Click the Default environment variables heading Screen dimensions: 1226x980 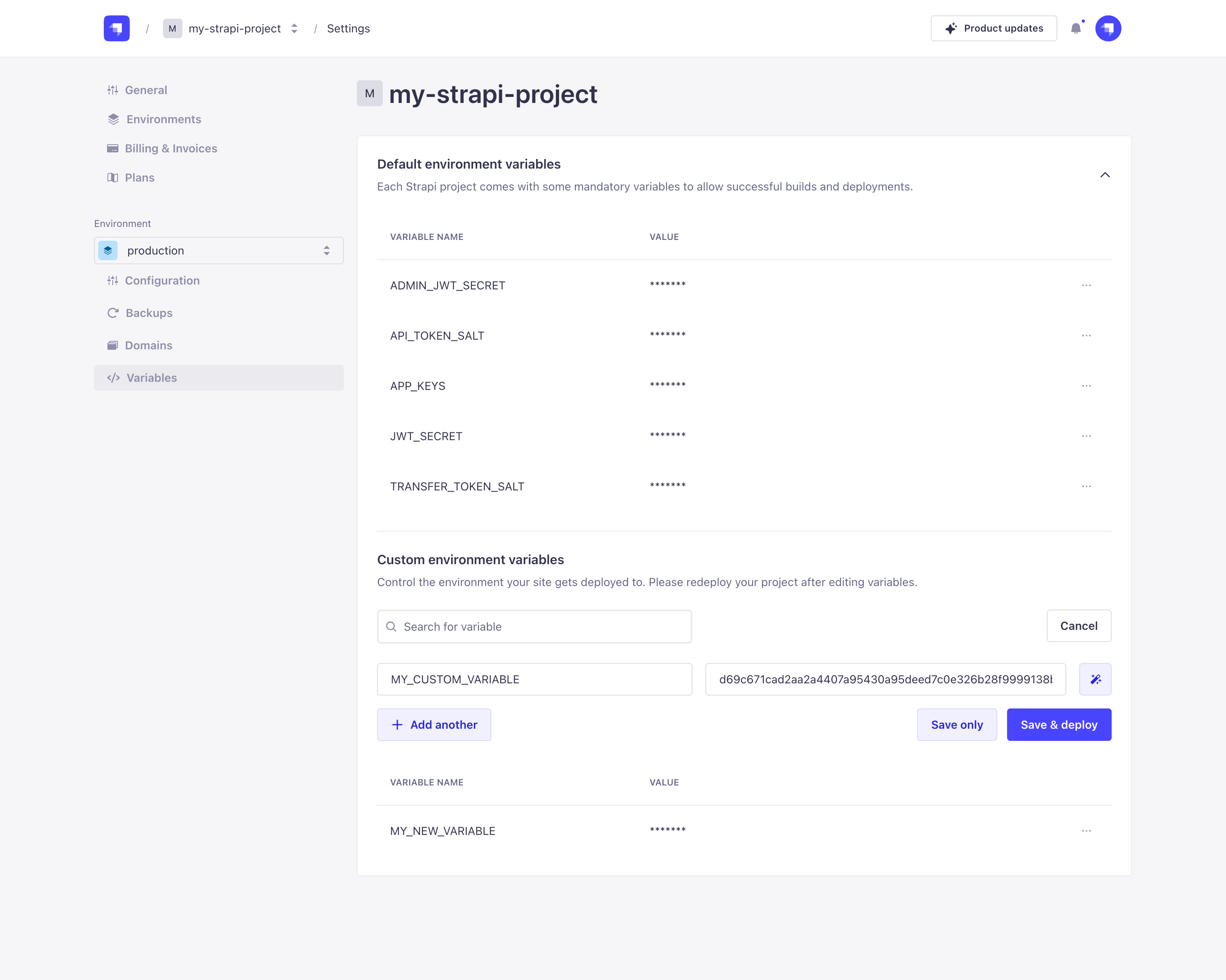[469, 164]
